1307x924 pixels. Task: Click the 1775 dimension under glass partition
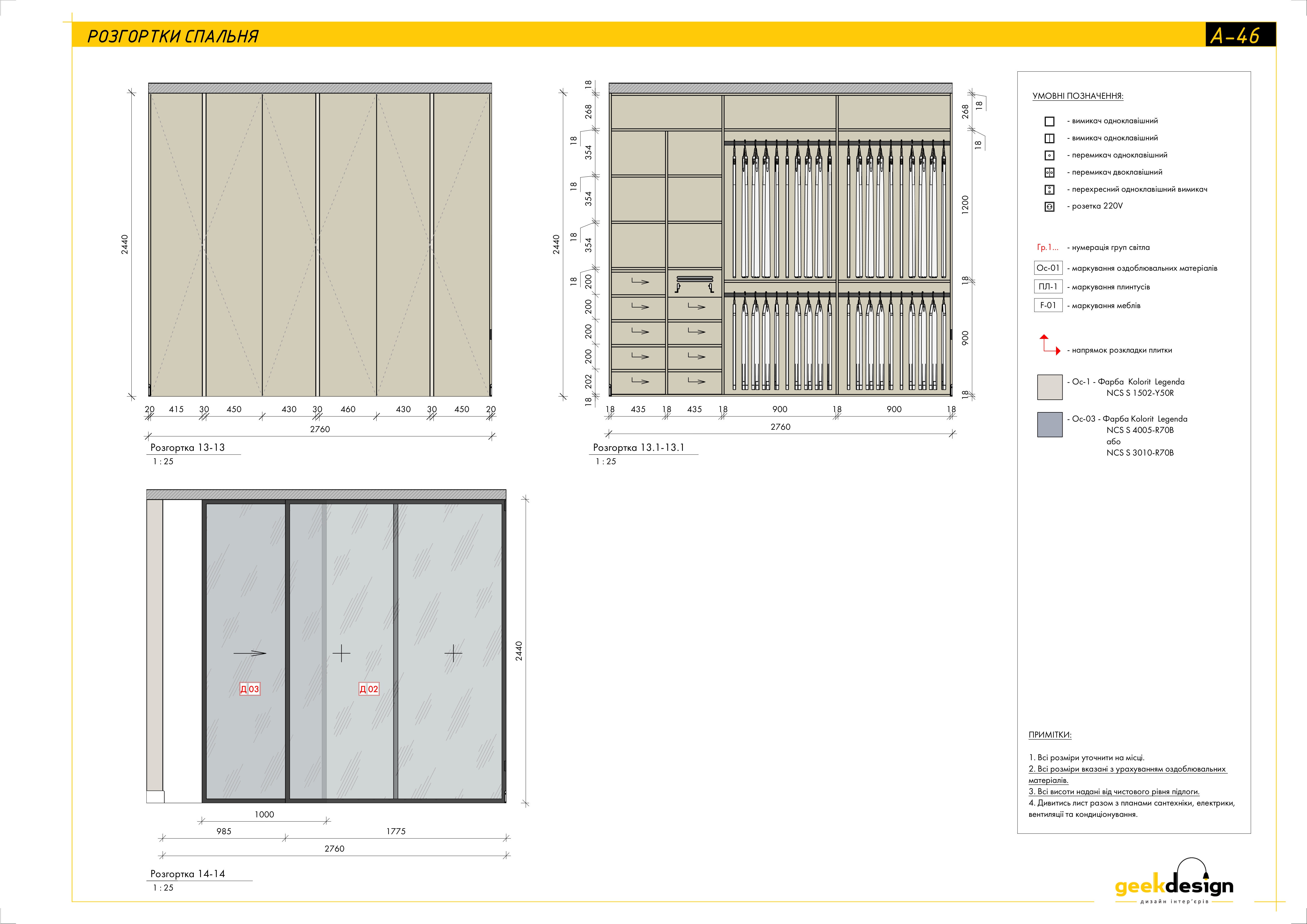[x=396, y=831]
